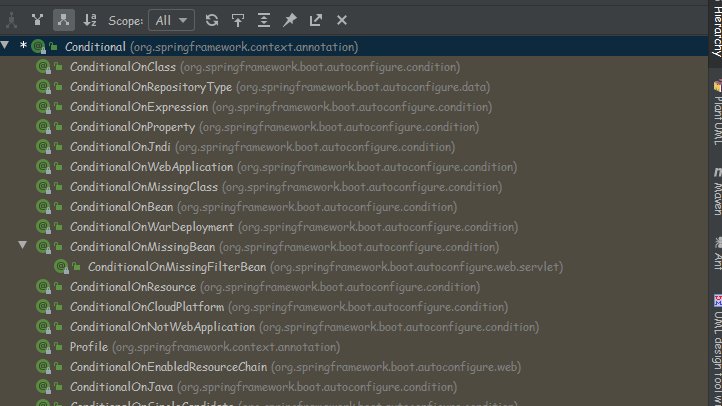
Task: Click annotation icon beside Profile
Action: tap(44, 347)
